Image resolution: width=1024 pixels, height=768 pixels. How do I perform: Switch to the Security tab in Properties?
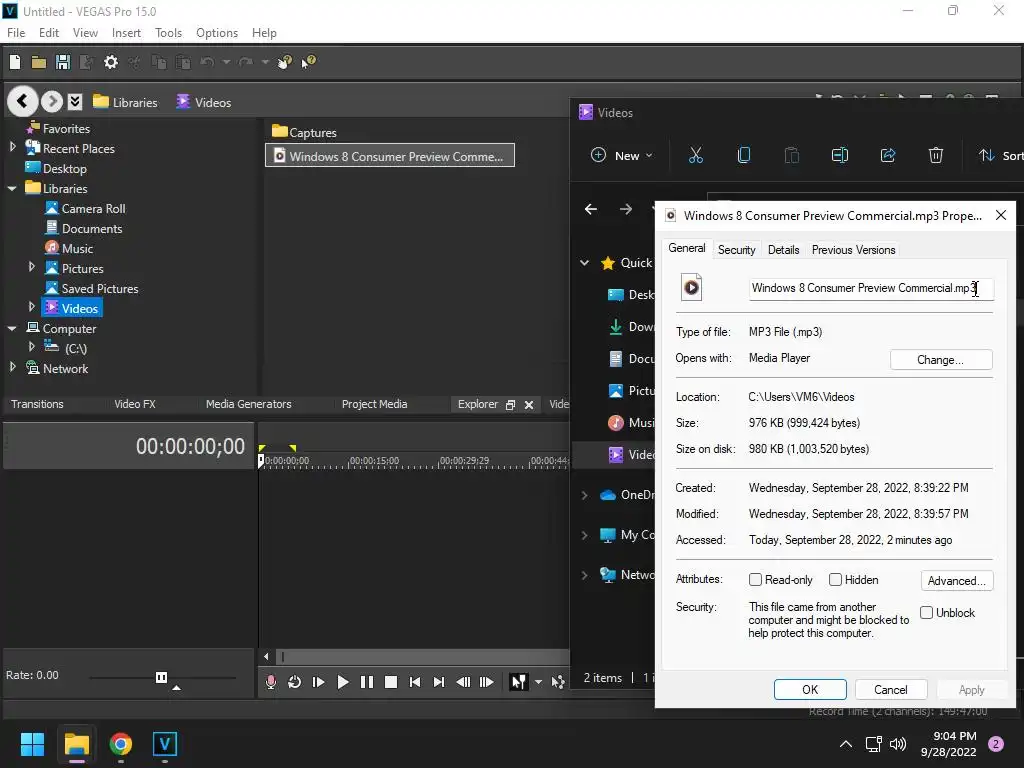(736, 249)
